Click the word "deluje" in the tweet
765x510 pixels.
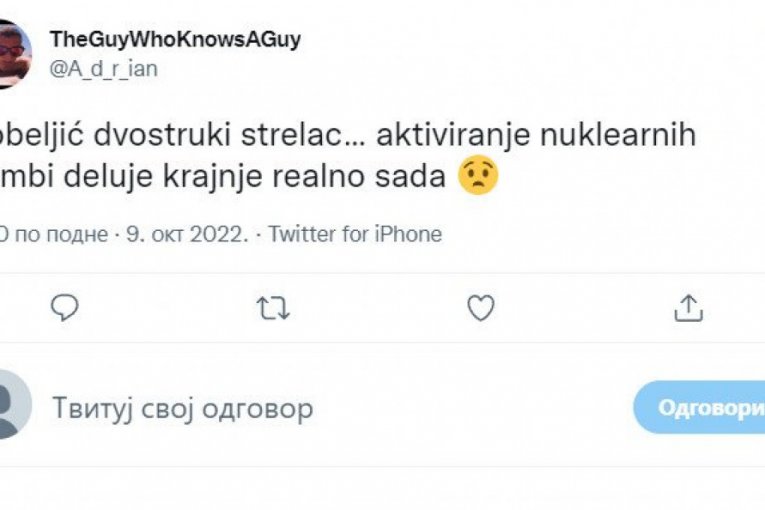coord(108,179)
